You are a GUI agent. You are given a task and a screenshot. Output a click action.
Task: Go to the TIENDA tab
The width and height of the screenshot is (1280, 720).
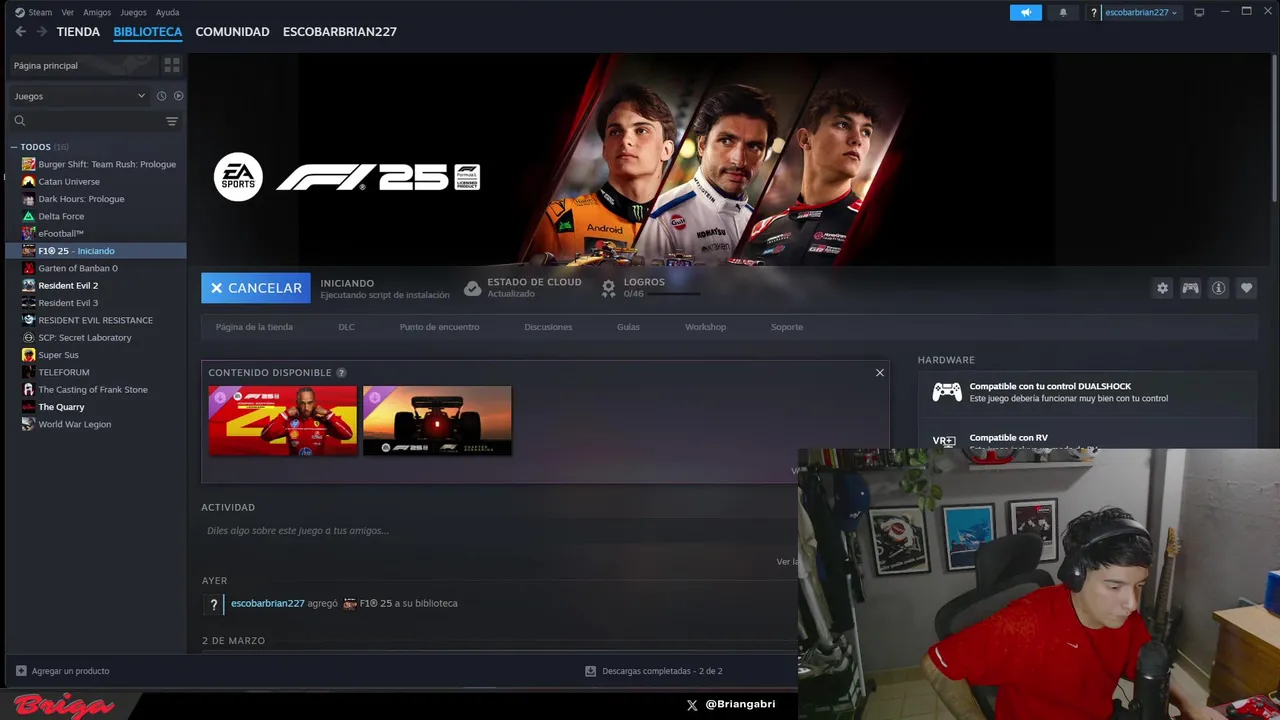(78, 32)
